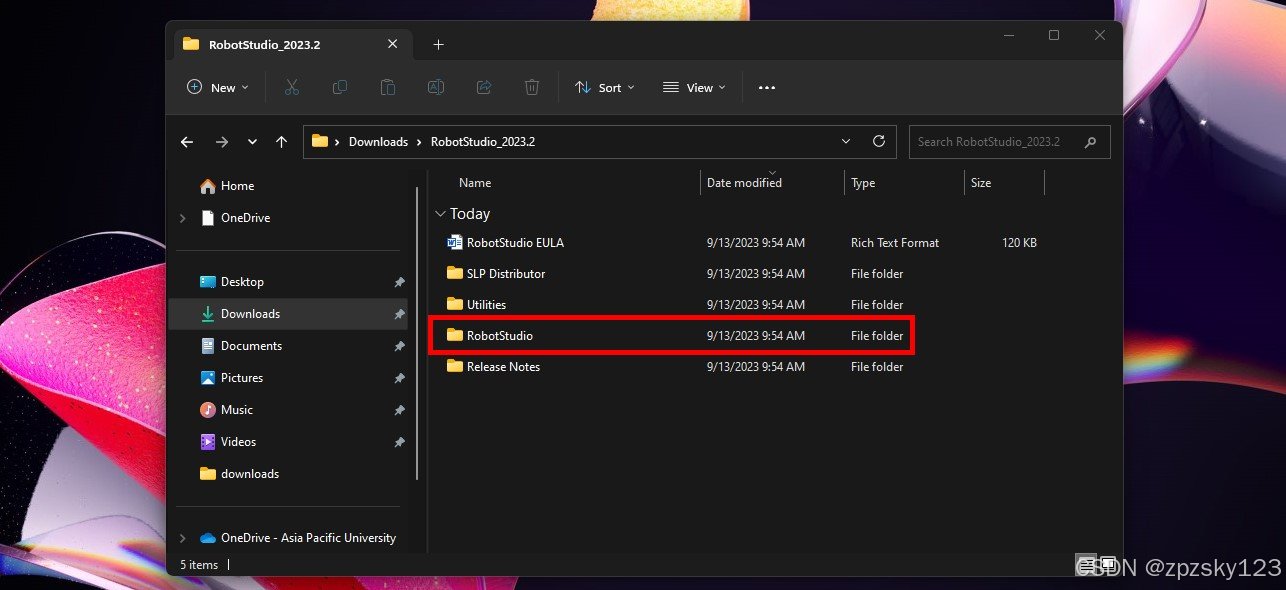Select the RobotStudio EULA file name
The image size is (1286, 590).
tap(515, 243)
